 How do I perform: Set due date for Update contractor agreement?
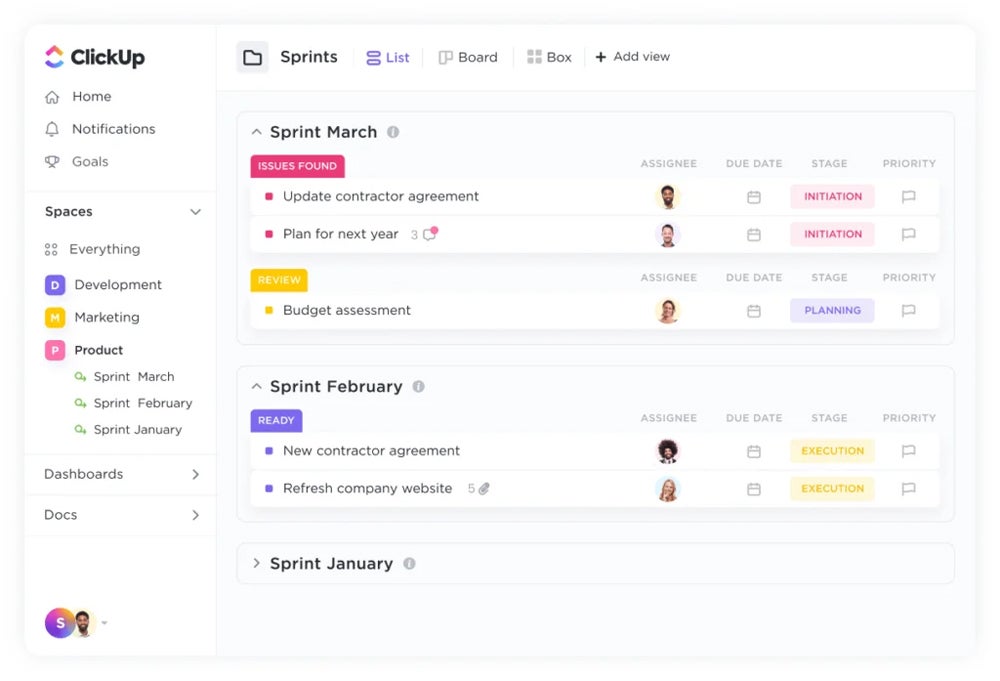(x=754, y=197)
